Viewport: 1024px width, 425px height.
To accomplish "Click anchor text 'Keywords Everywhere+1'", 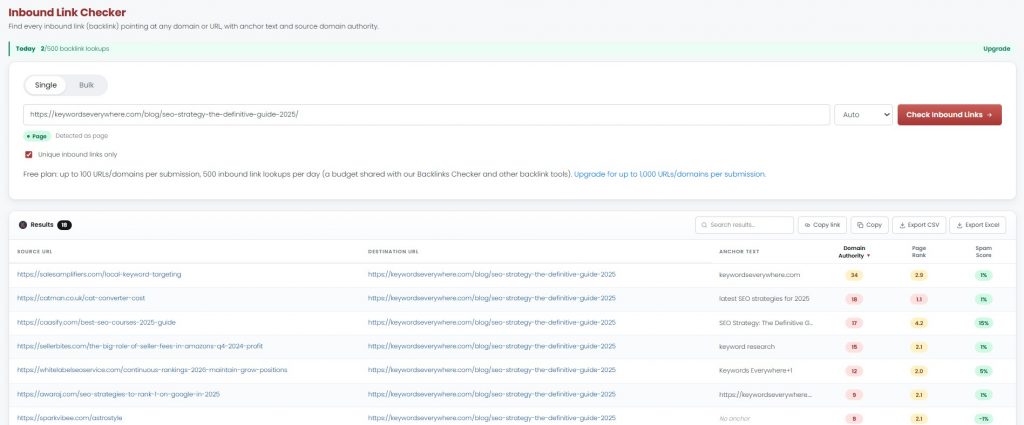I will pyautogui.click(x=756, y=370).
